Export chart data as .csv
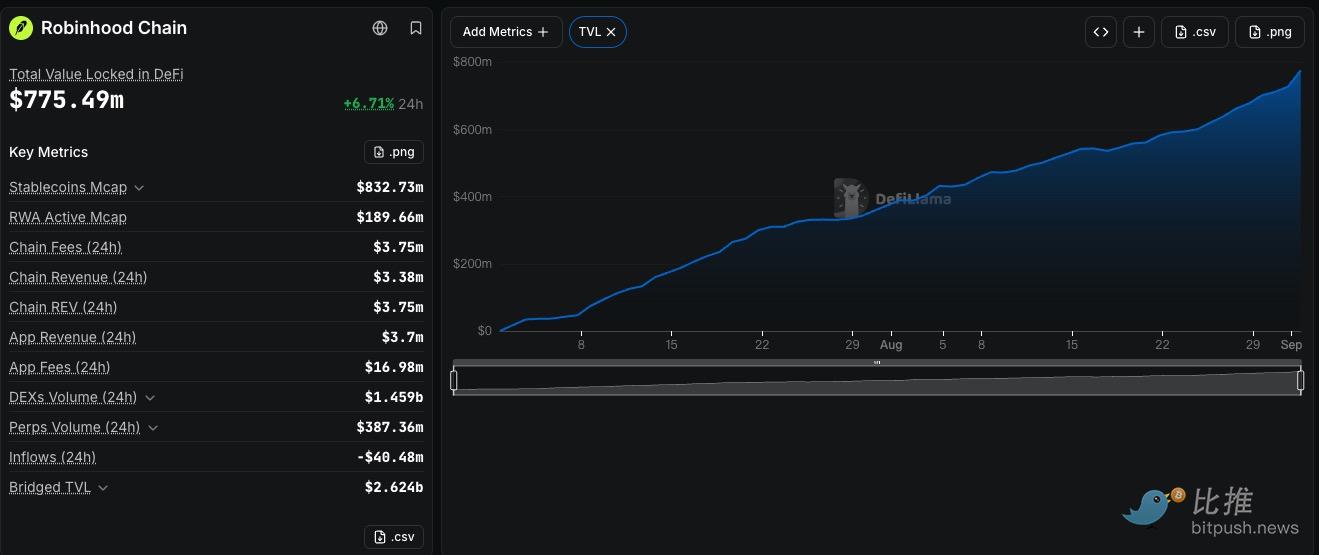The width and height of the screenshot is (1319, 555). 1195,32
